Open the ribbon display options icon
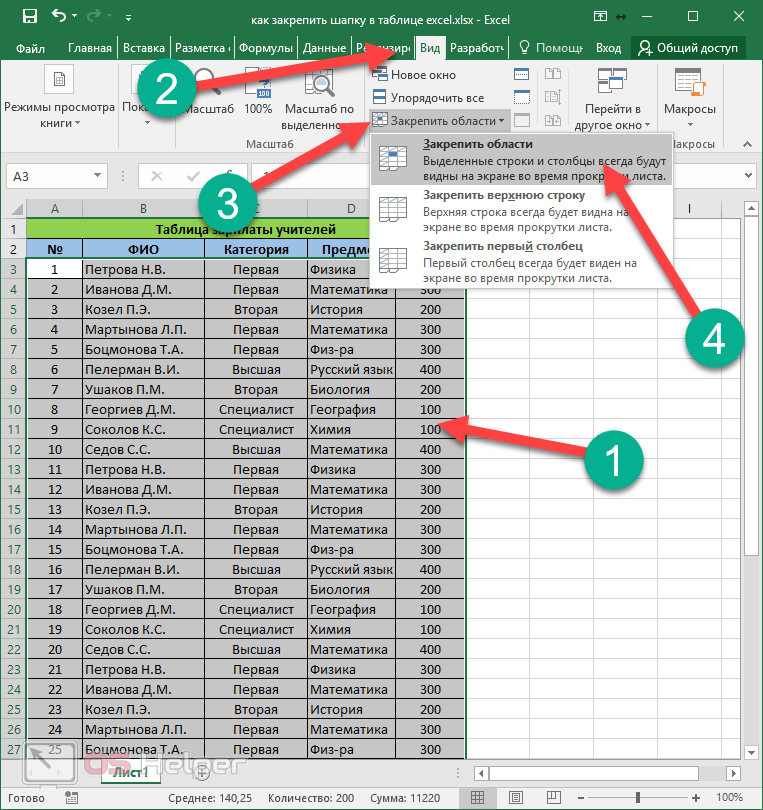The image size is (763, 810). point(600,17)
